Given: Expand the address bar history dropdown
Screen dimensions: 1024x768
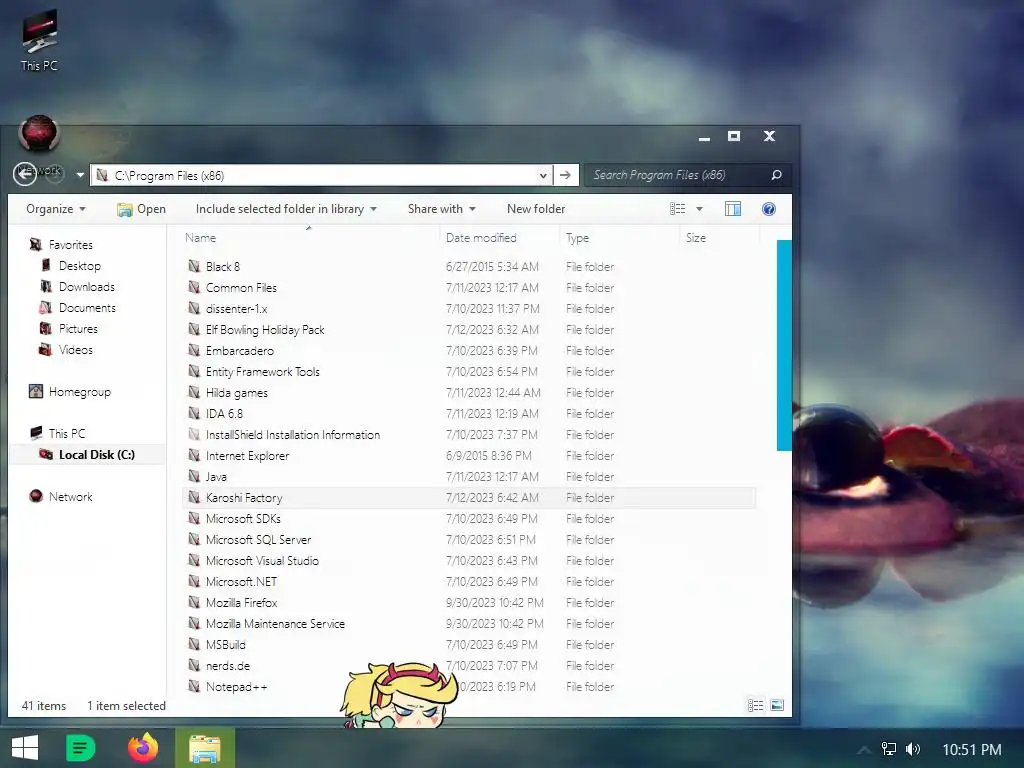Looking at the screenshot, I should (x=543, y=175).
